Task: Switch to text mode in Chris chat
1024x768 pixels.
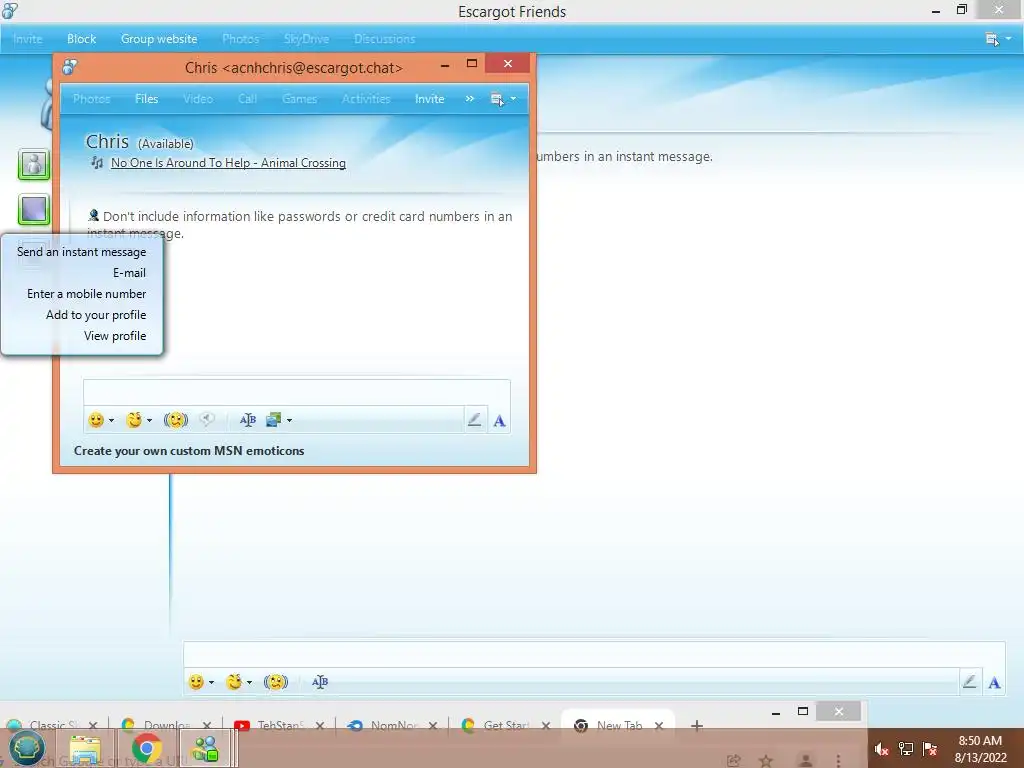Action: (500, 421)
